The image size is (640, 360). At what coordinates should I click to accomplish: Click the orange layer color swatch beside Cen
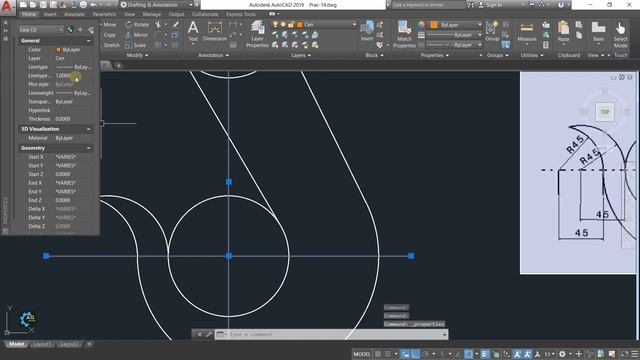300,25
